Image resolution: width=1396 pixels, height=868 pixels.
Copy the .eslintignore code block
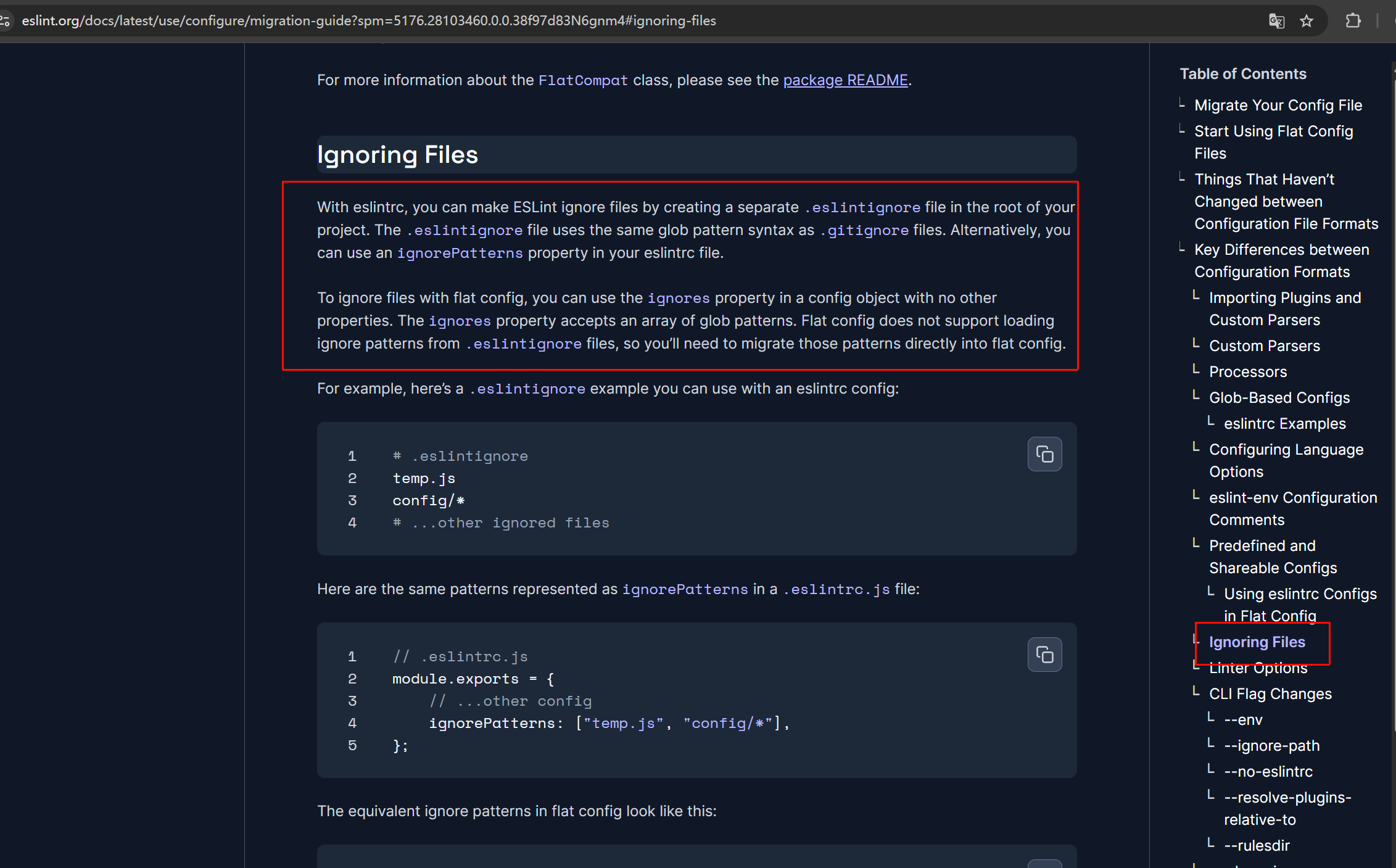click(1044, 455)
